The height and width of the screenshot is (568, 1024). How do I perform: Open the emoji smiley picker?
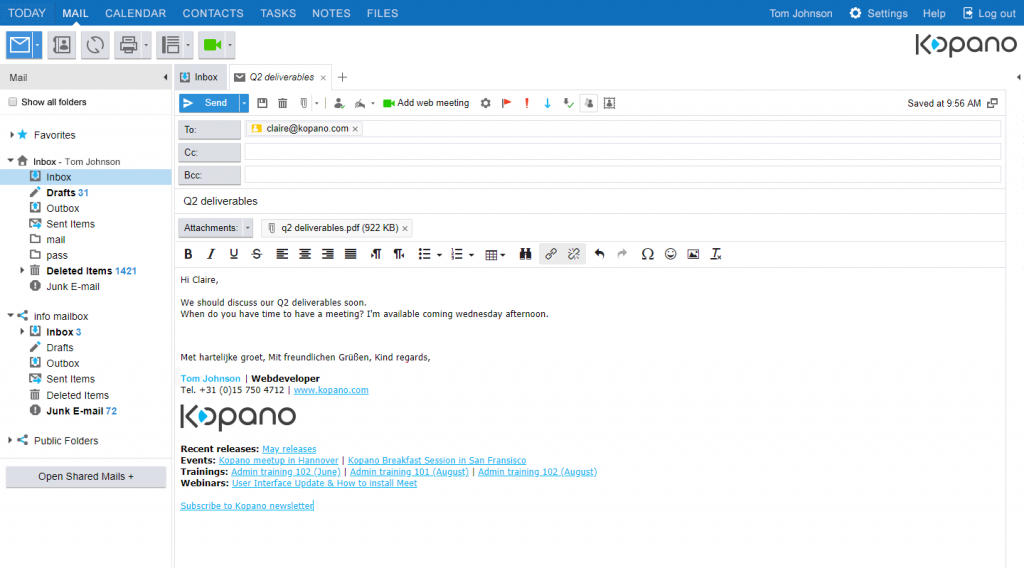670,254
